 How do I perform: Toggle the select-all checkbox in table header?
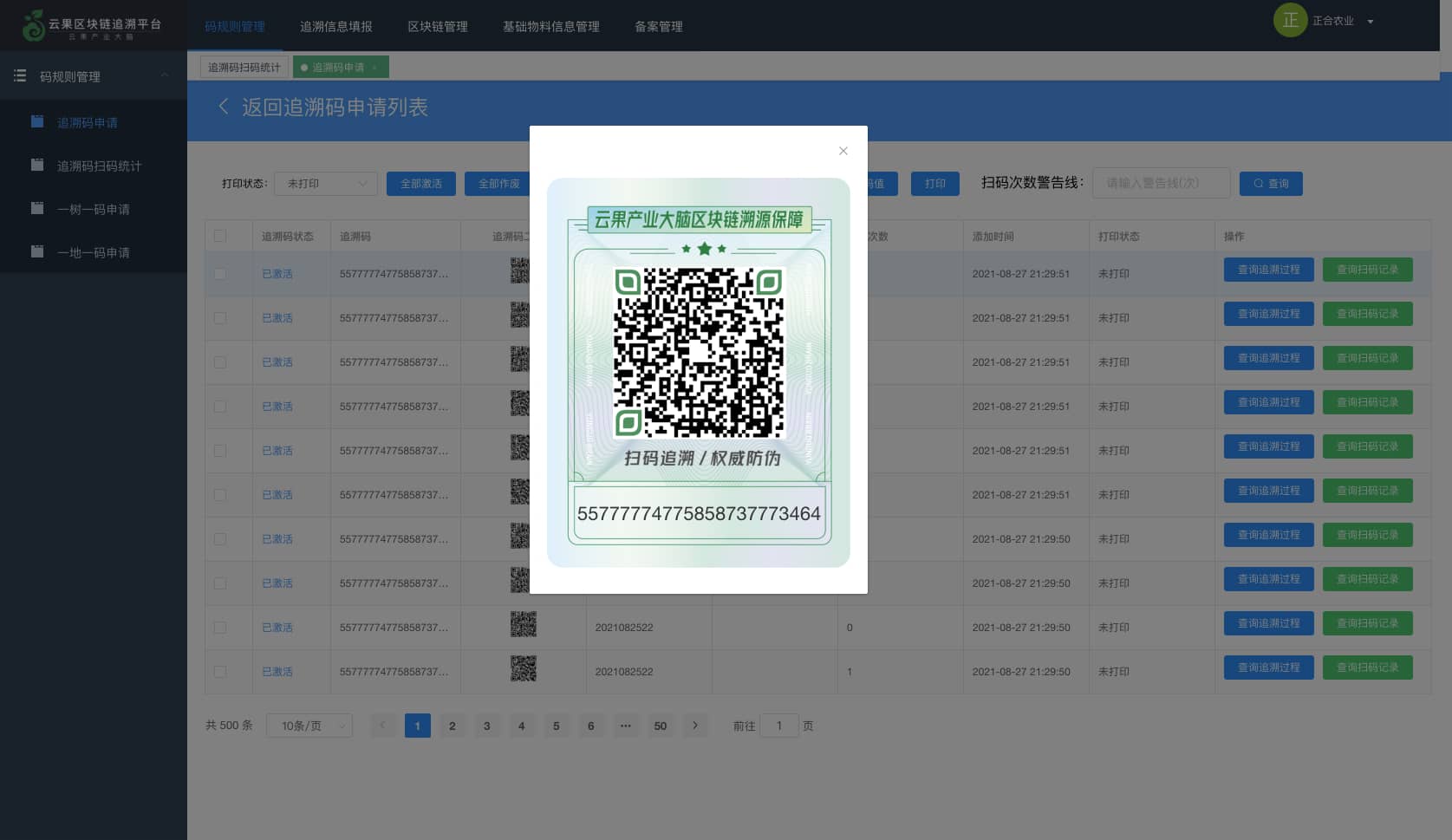(x=220, y=236)
